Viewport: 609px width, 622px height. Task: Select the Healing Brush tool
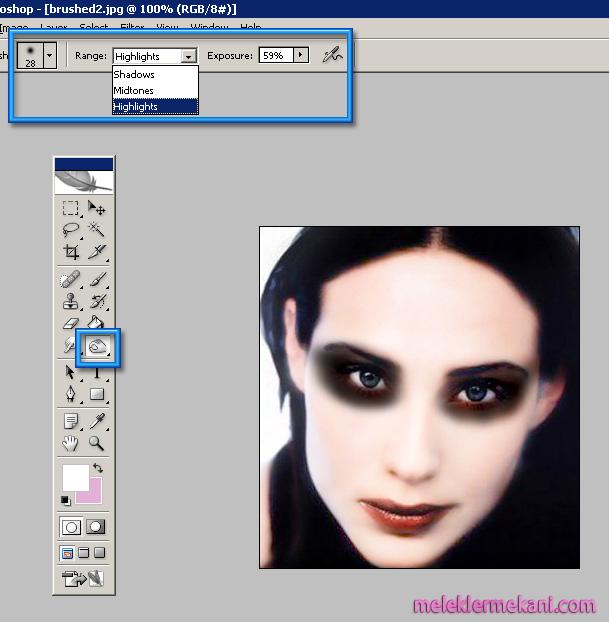tap(71, 281)
